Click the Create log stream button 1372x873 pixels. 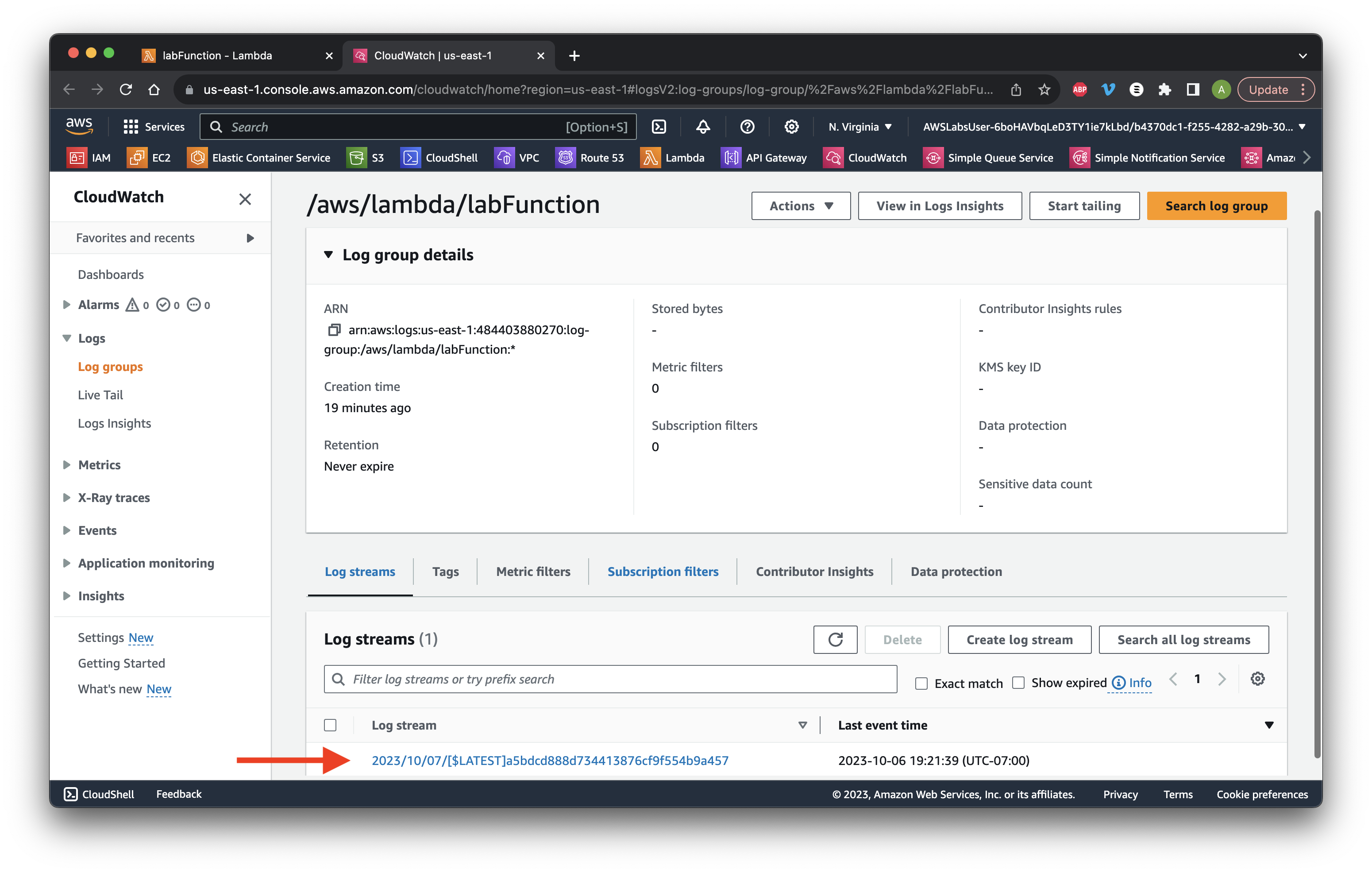pos(1019,639)
